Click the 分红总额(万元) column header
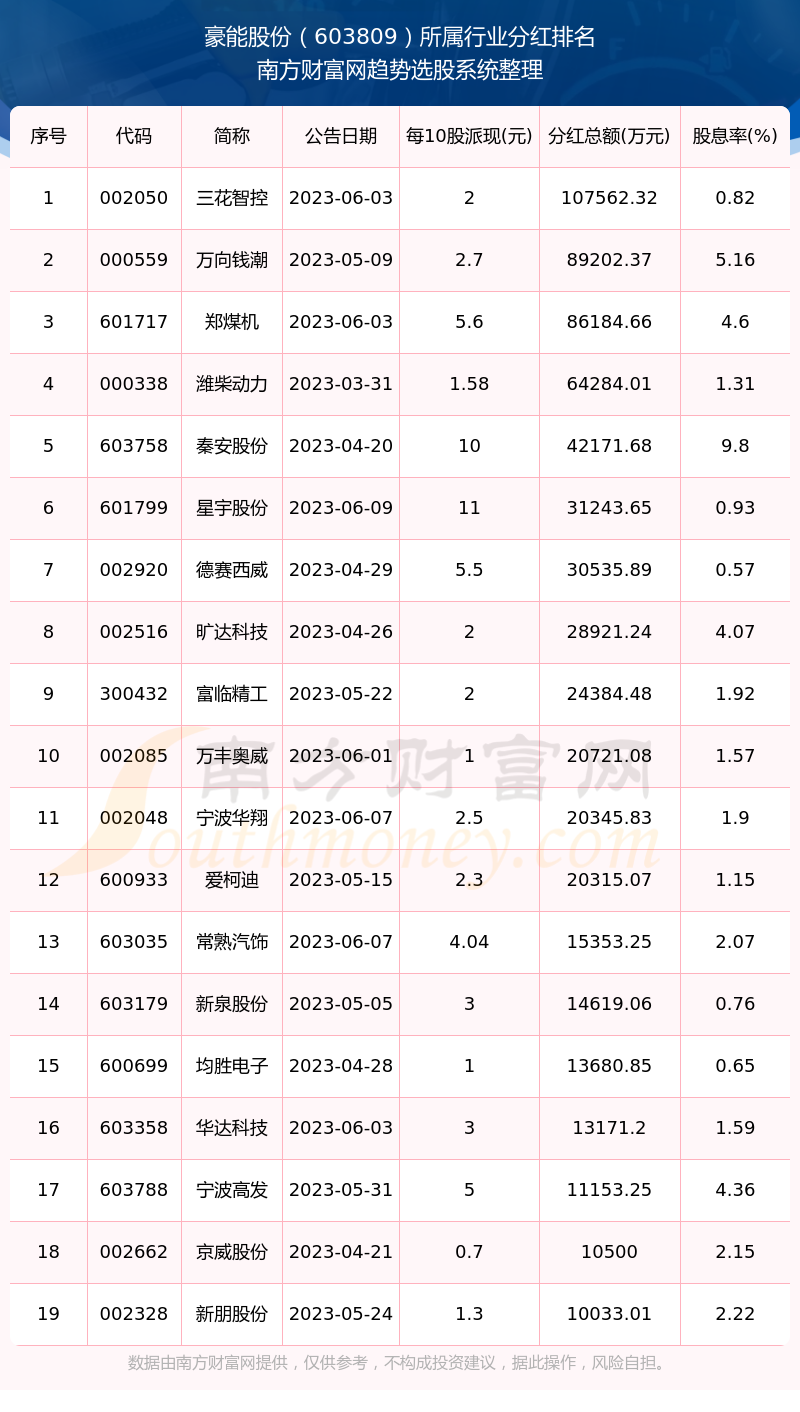 [x=609, y=136]
